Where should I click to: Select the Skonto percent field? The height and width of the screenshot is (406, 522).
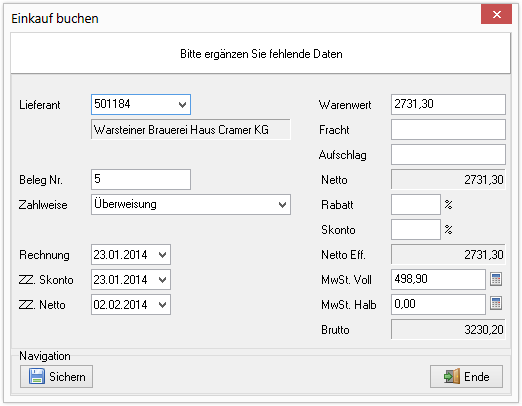[416, 229]
